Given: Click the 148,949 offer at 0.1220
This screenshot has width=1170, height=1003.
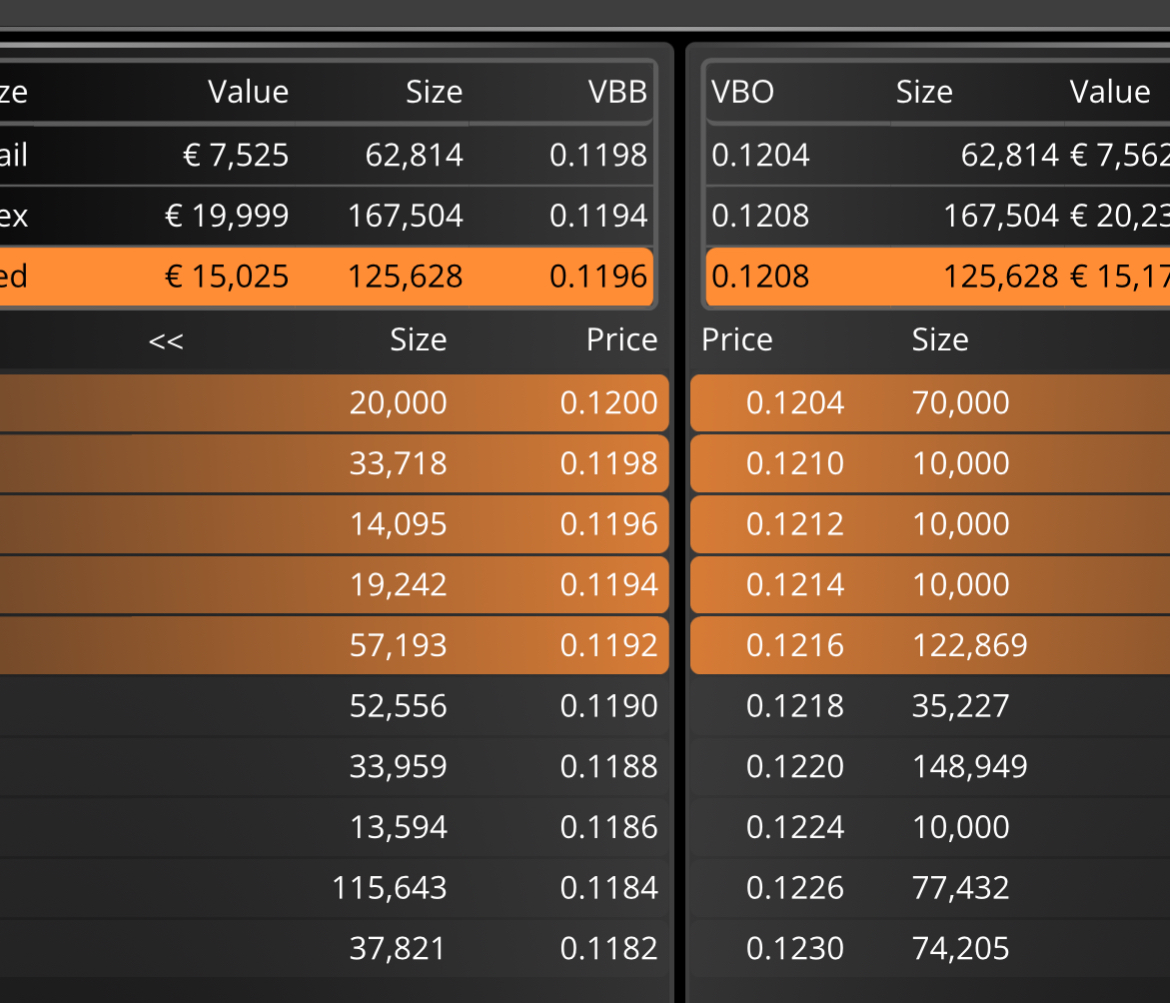Looking at the screenshot, I should pos(930,766).
